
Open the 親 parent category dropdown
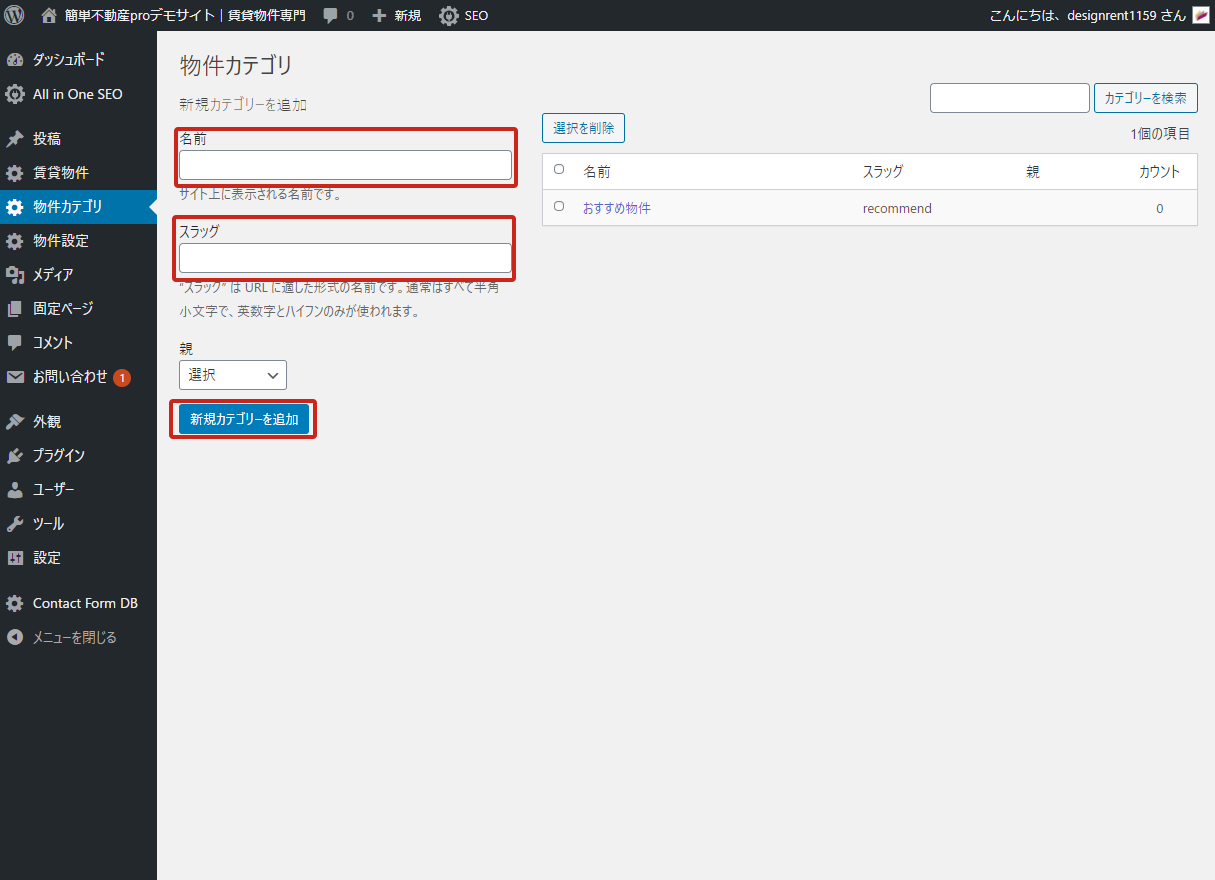tap(233, 375)
